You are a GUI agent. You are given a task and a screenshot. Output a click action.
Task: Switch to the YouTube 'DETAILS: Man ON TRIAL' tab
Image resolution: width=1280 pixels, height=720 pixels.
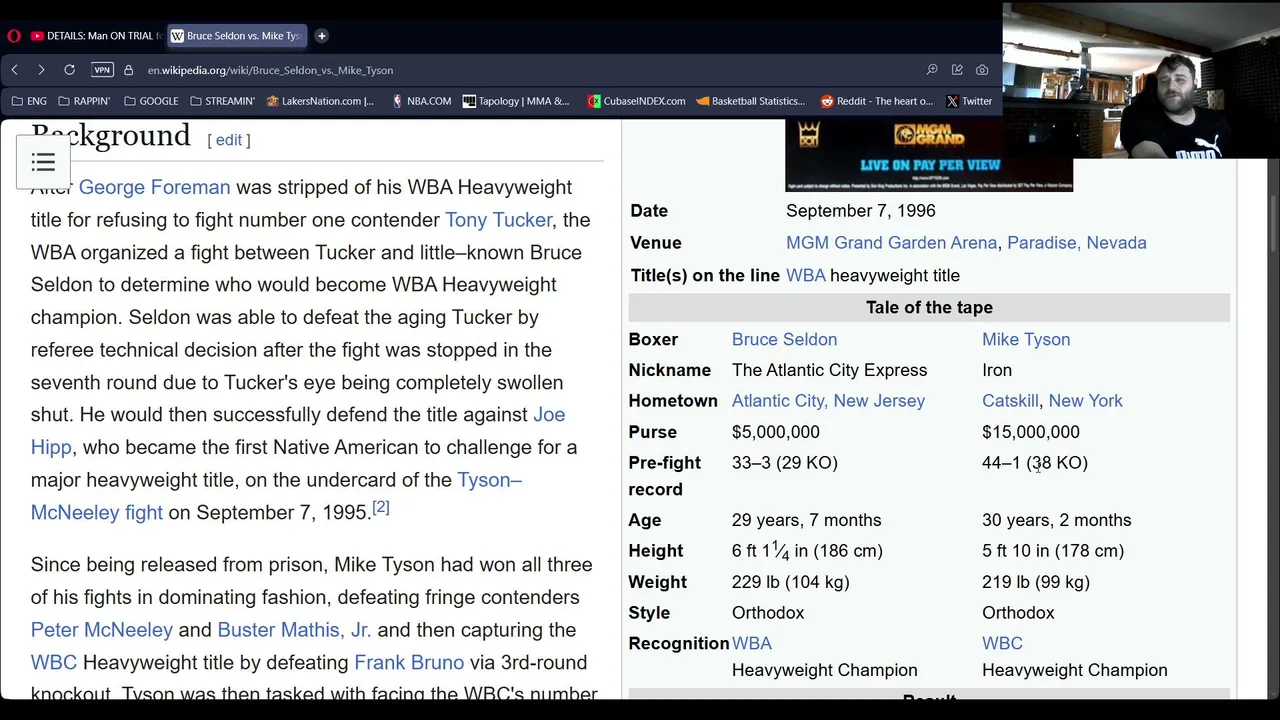coord(96,36)
